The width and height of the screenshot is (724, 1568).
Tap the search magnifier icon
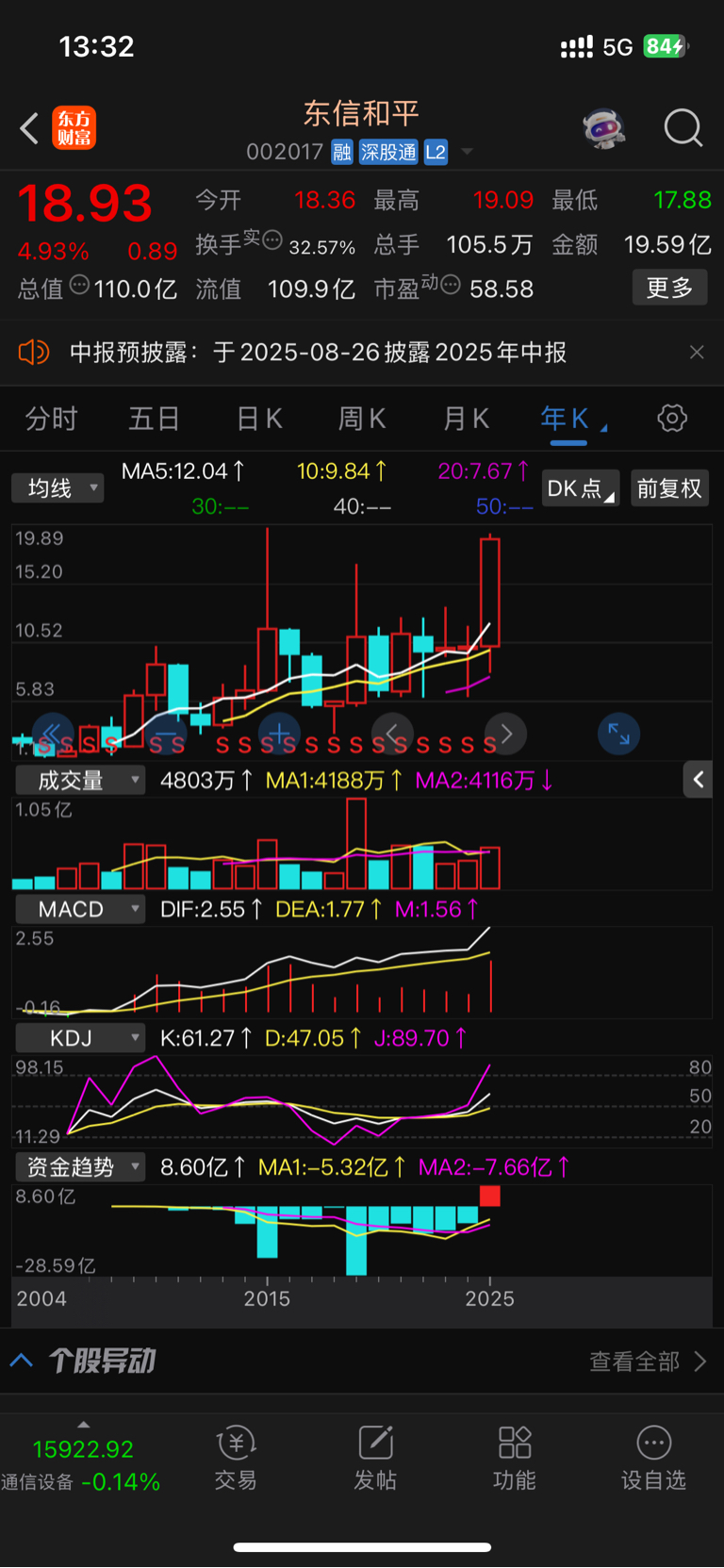coord(683,127)
